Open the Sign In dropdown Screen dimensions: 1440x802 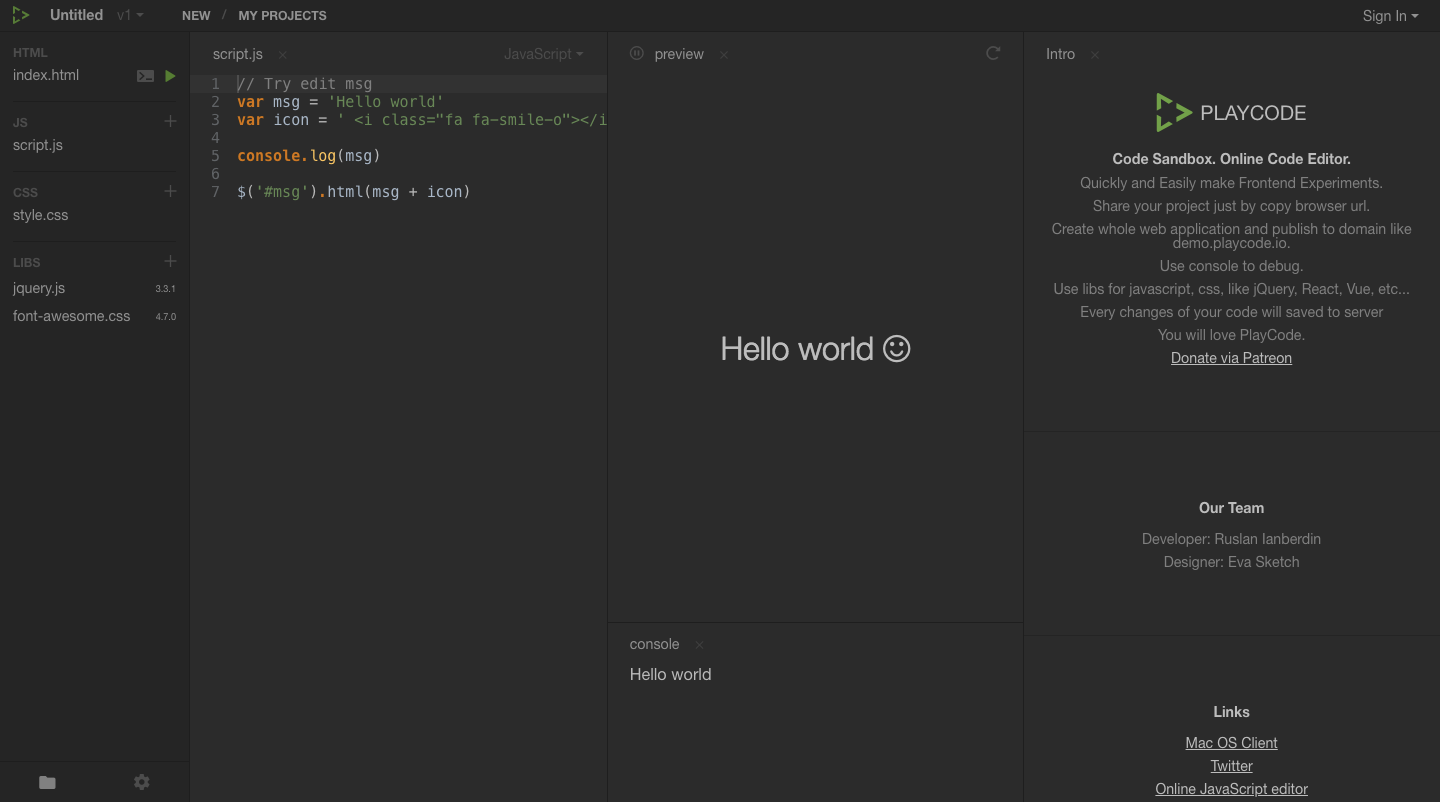pos(1390,15)
